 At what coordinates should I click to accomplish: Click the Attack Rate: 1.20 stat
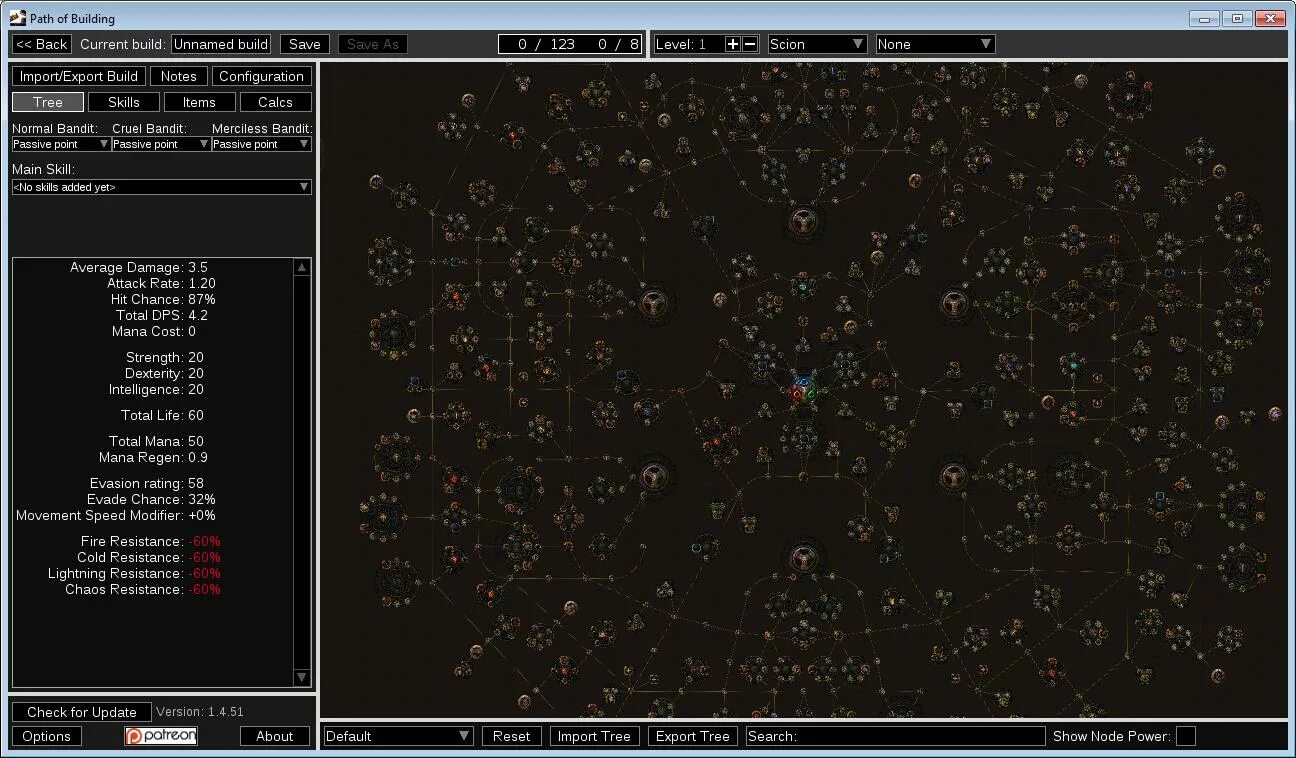[x=161, y=283]
